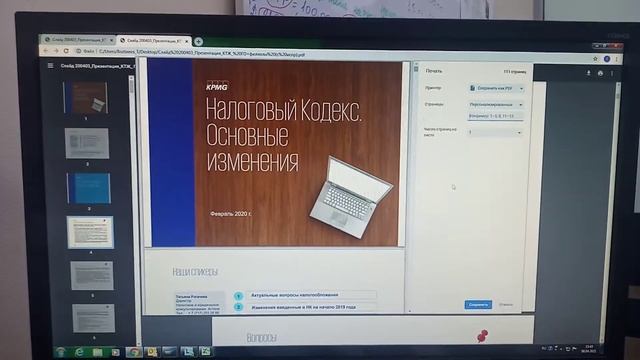Click the taskbar clock
This screenshot has width=640, height=360.
click(x=588, y=349)
